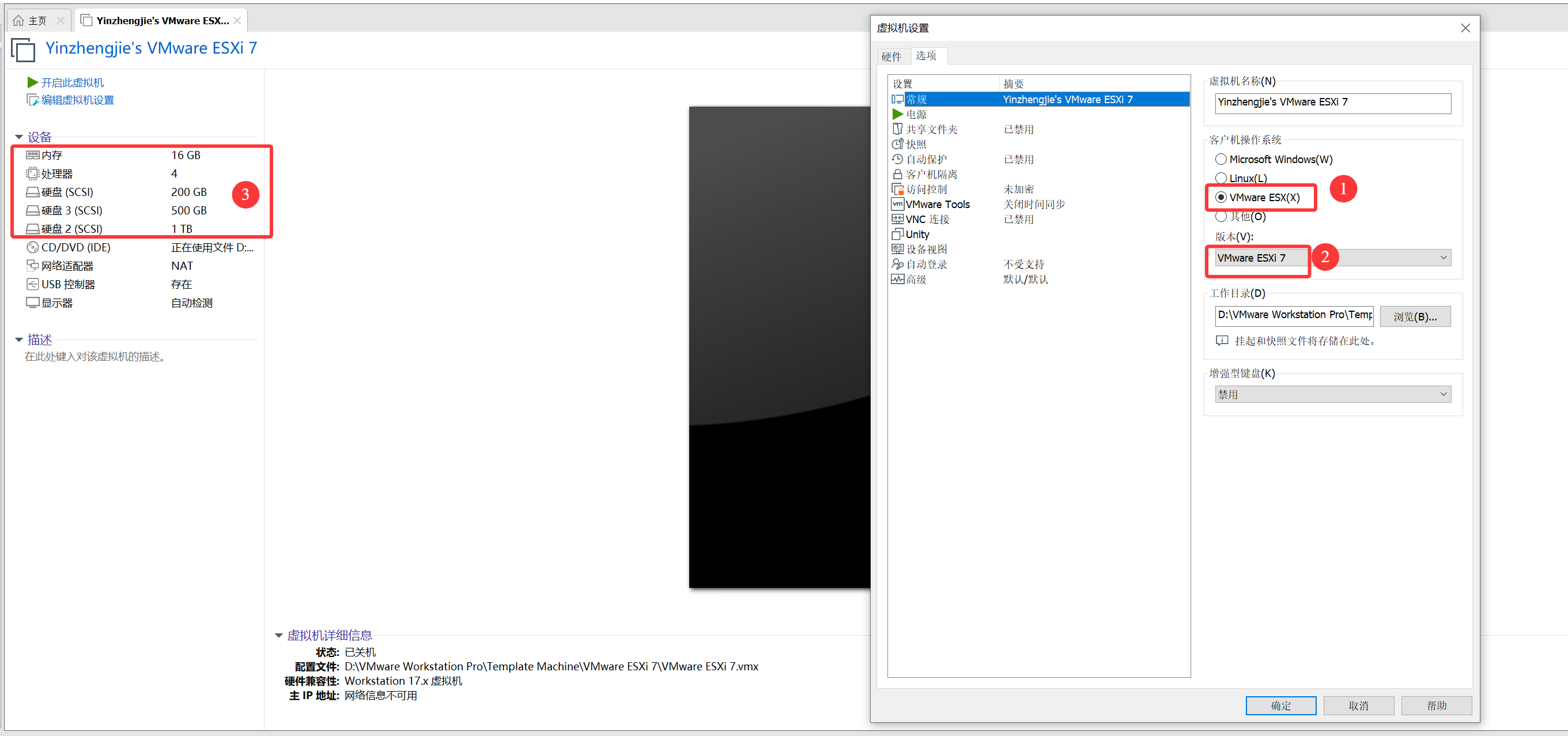Image resolution: width=1568 pixels, height=736 pixels.
Task: Select the CD/DVD (IDE) device icon
Action: (x=32, y=247)
